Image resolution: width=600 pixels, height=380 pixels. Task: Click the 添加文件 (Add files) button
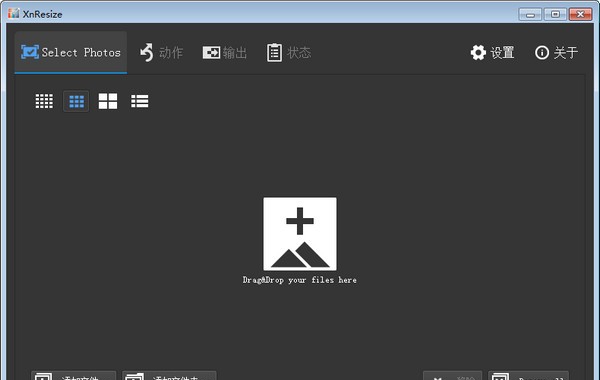[x=73, y=376]
